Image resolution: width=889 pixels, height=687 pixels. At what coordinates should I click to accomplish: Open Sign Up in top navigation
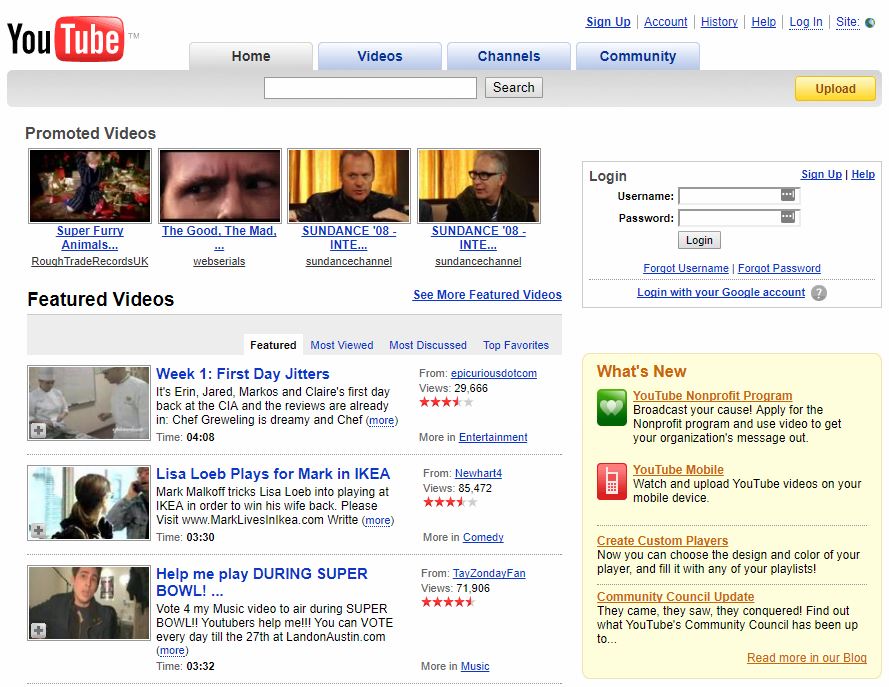[608, 22]
